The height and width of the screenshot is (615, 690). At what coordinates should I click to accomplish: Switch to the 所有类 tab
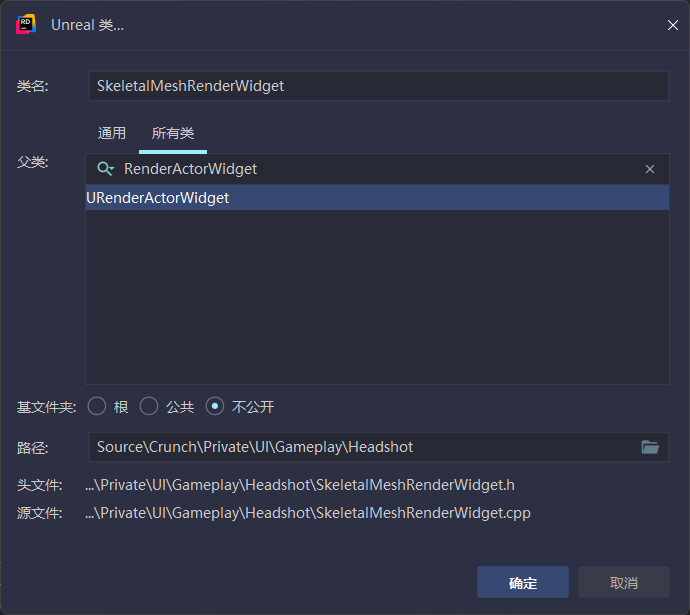173,133
